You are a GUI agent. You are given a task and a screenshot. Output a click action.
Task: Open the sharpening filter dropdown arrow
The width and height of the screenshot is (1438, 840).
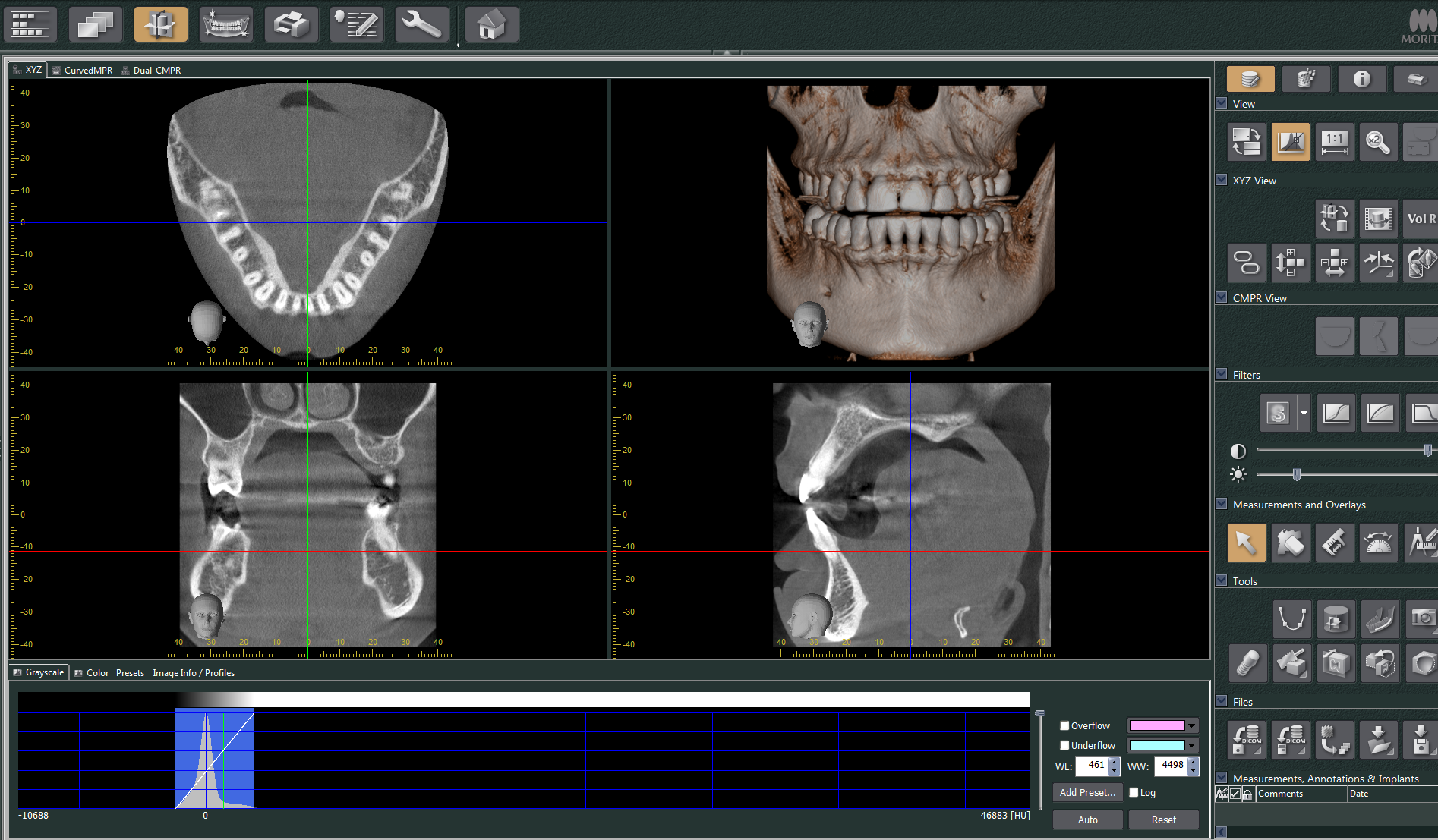click(x=1303, y=412)
